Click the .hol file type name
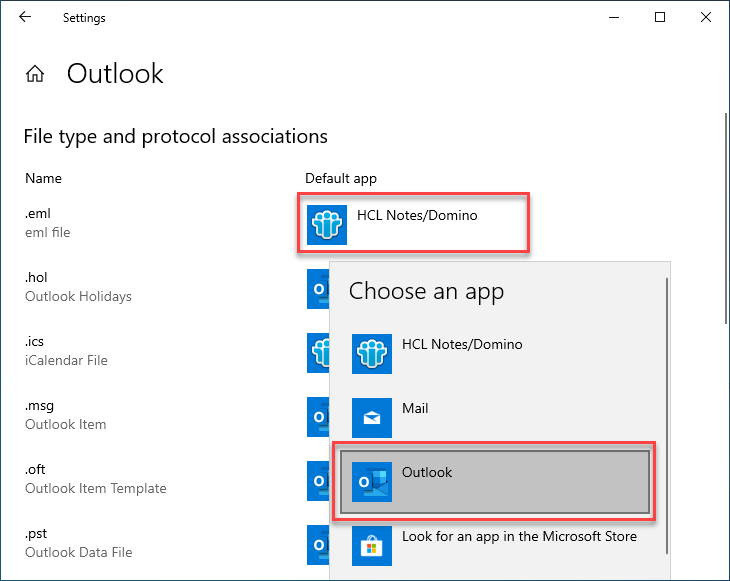The height and width of the screenshot is (581, 730). (36, 277)
